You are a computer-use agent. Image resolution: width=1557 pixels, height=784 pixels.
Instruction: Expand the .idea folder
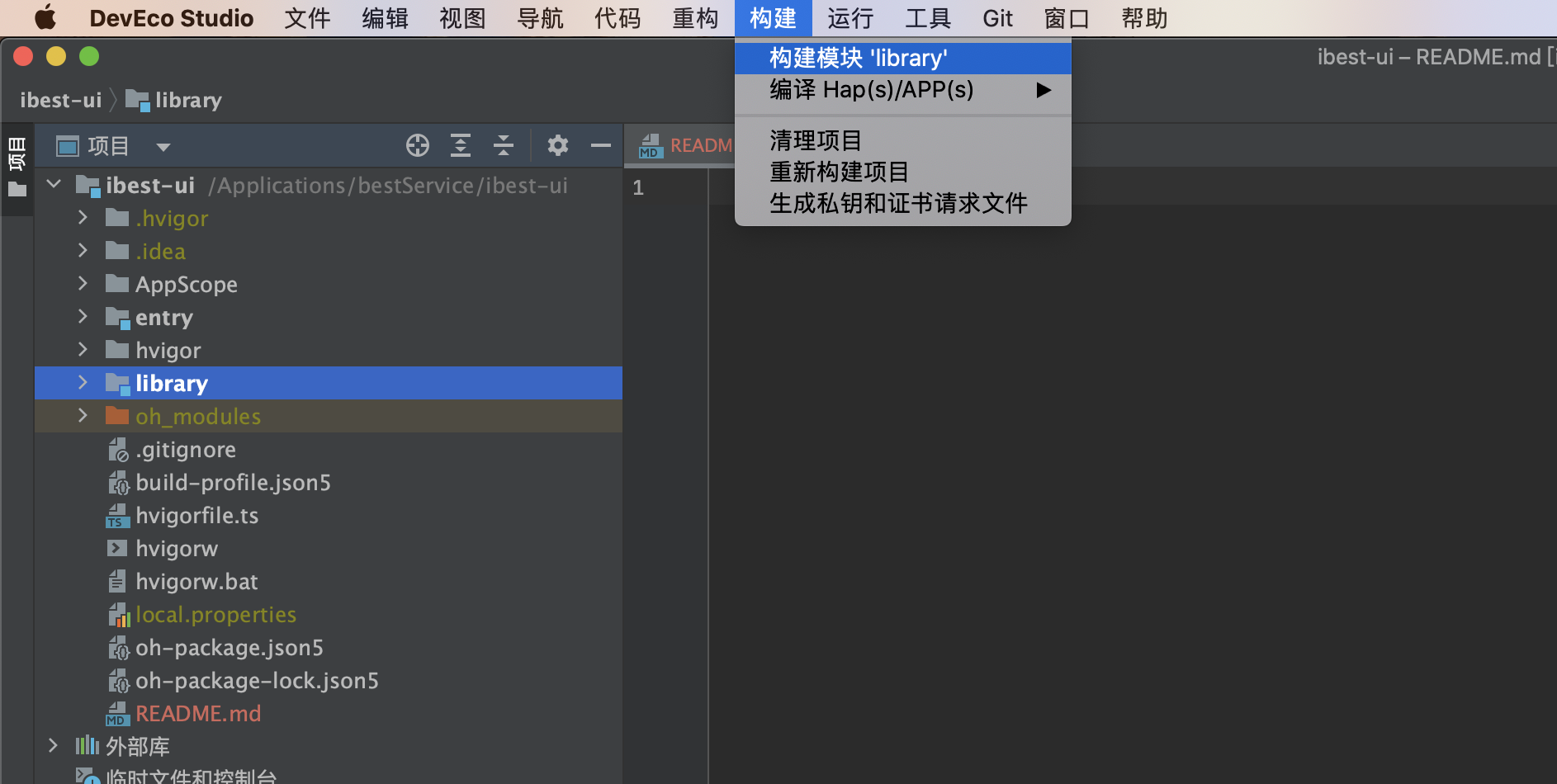[83, 251]
